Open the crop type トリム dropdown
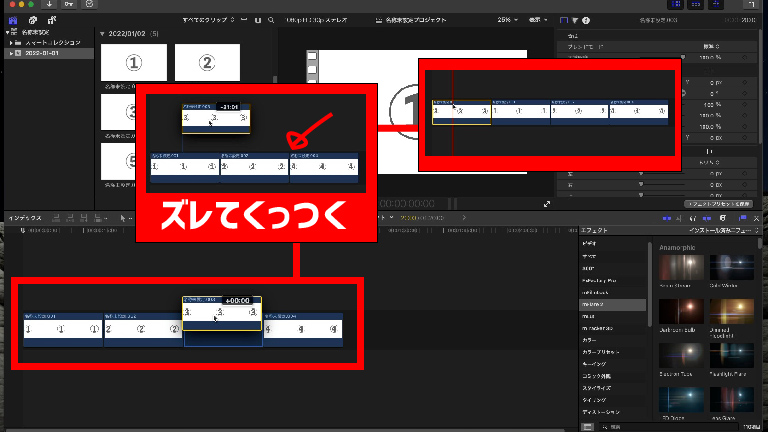The width and height of the screenshot is (768, 432). click(x=709, y=162)
